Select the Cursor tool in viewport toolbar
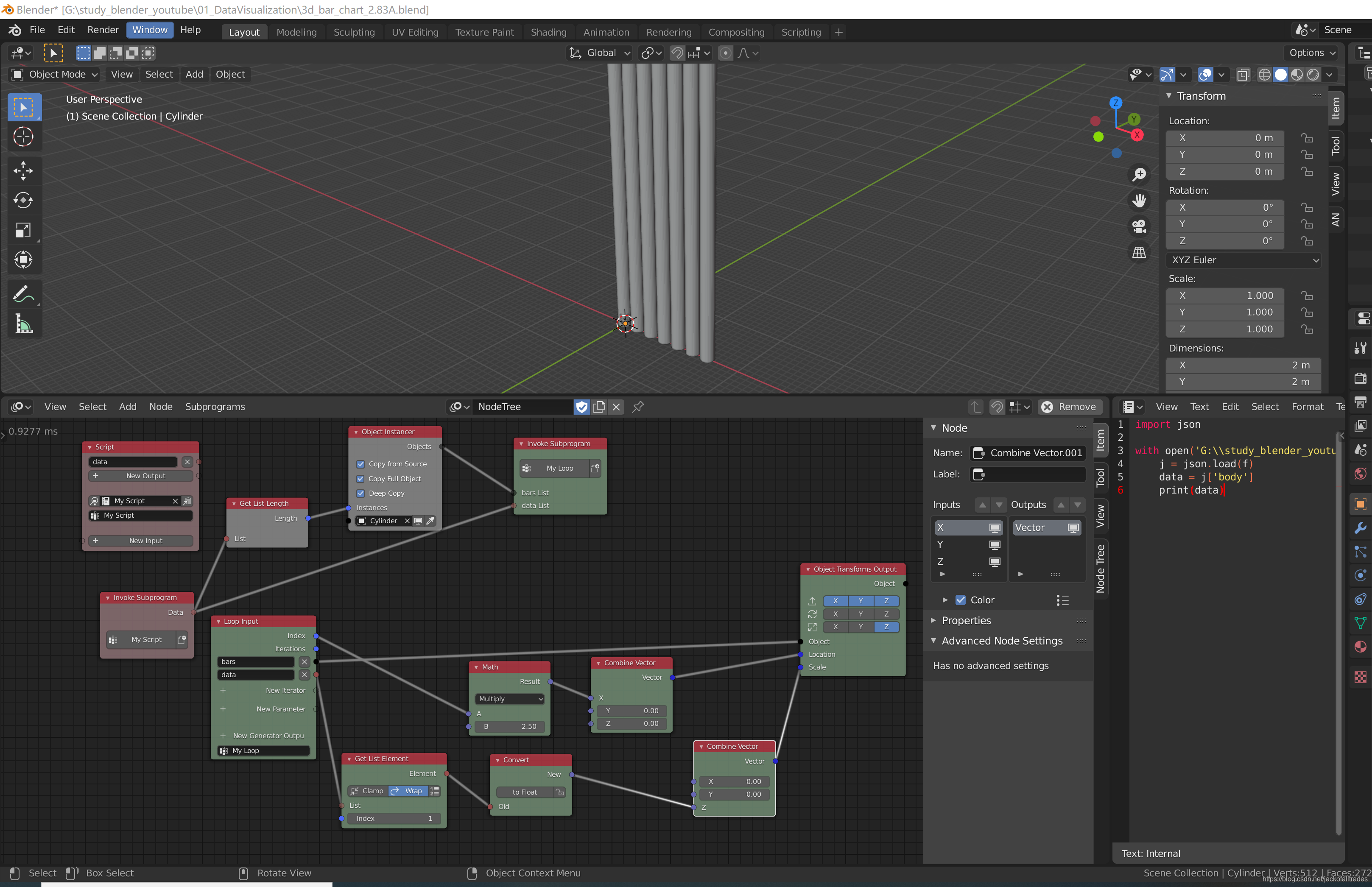This screenshot has height=887, width=1372. tap(23, 137)
